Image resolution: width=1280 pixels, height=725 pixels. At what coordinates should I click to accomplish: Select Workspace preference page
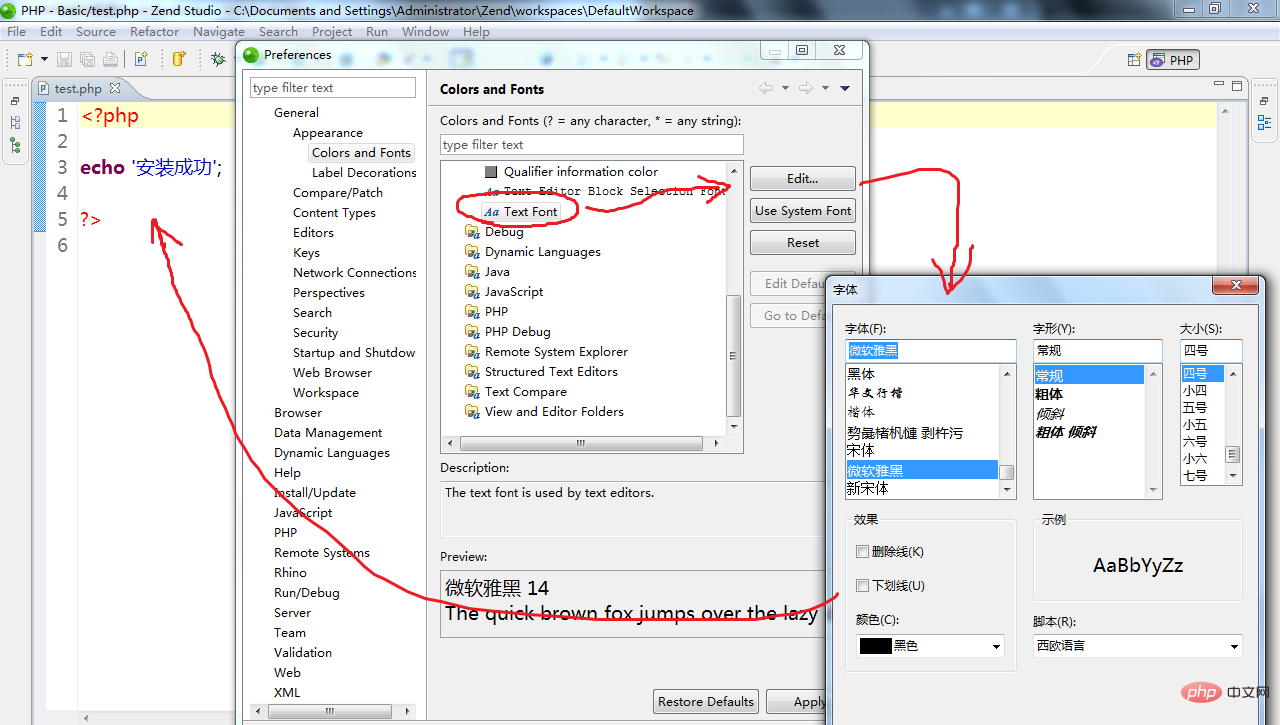point(326,393)
